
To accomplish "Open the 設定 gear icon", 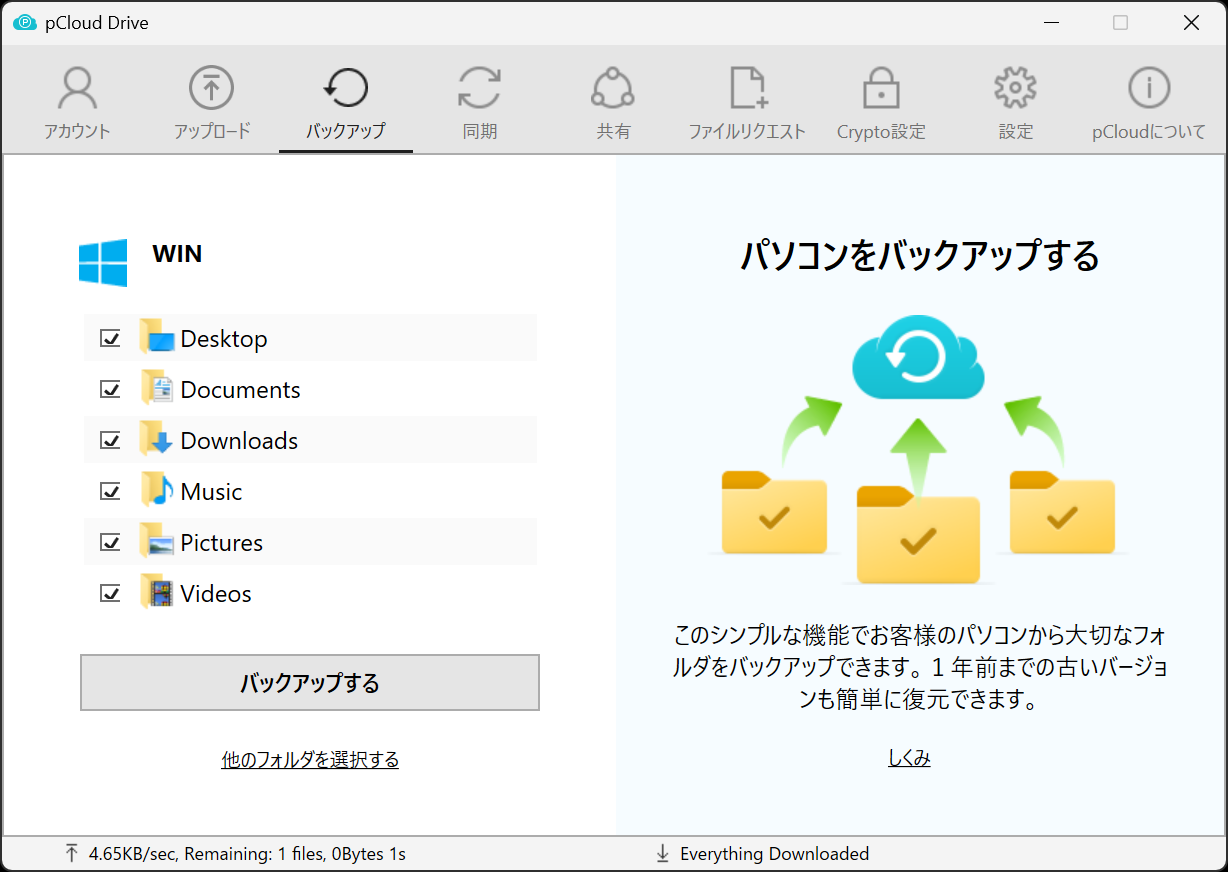I will point(1015,88).
